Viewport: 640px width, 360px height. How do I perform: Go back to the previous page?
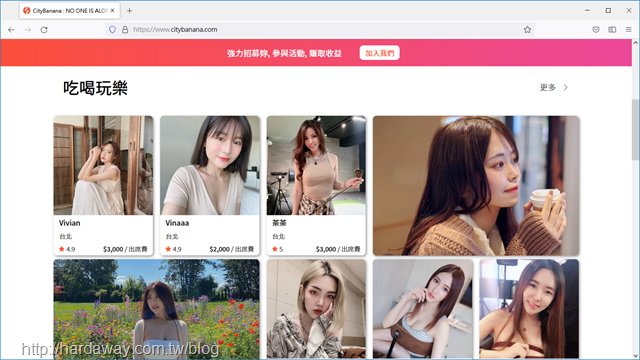(11, 29)
